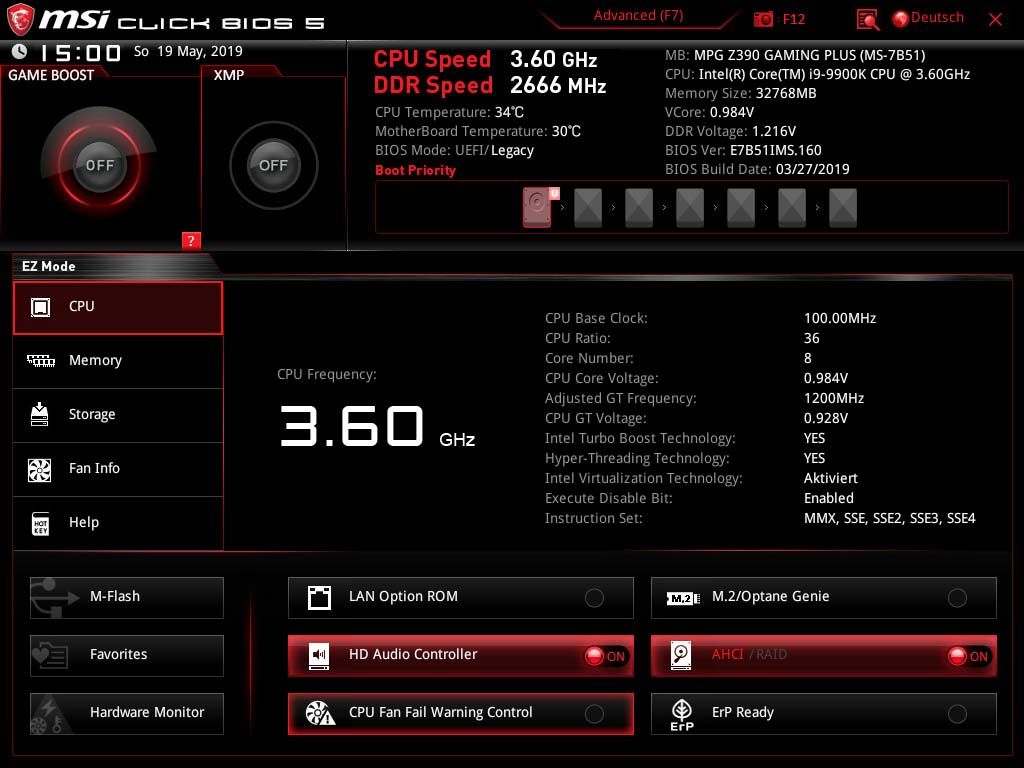Image resolution: width=1024 pixels, height=768 pixels.
Task: Select the last empty boot device slot
Action: [x=842, y=208]
